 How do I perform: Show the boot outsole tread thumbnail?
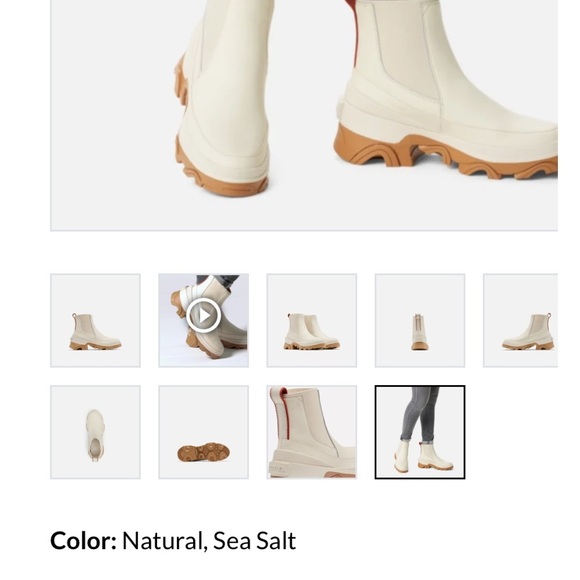click(x=203, y=432)
